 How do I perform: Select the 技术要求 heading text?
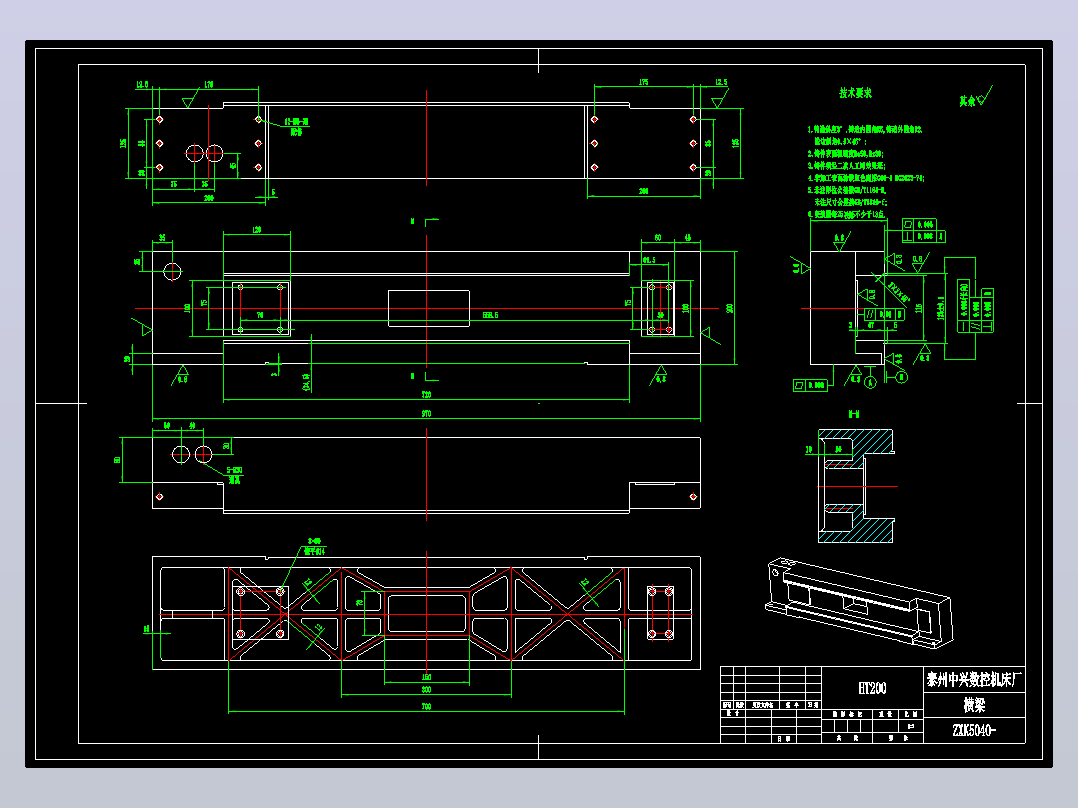point(855,93)
